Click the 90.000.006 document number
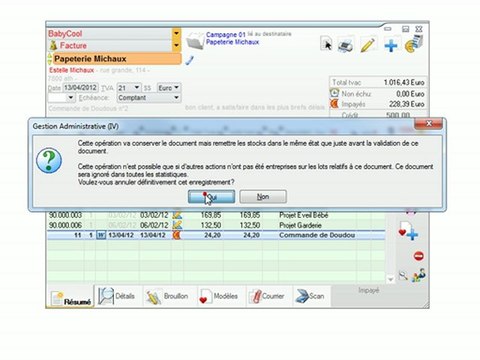 (x=65, y=225)
